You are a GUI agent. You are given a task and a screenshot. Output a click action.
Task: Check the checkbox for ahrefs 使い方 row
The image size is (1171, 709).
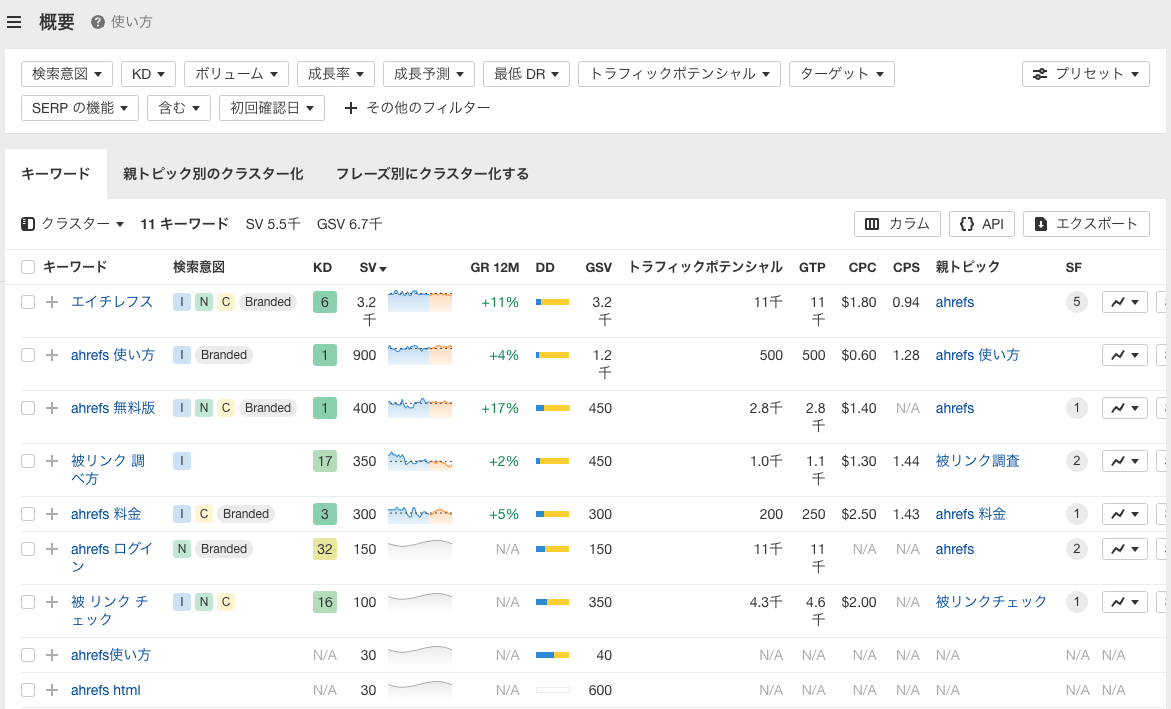tap(26, 354)
